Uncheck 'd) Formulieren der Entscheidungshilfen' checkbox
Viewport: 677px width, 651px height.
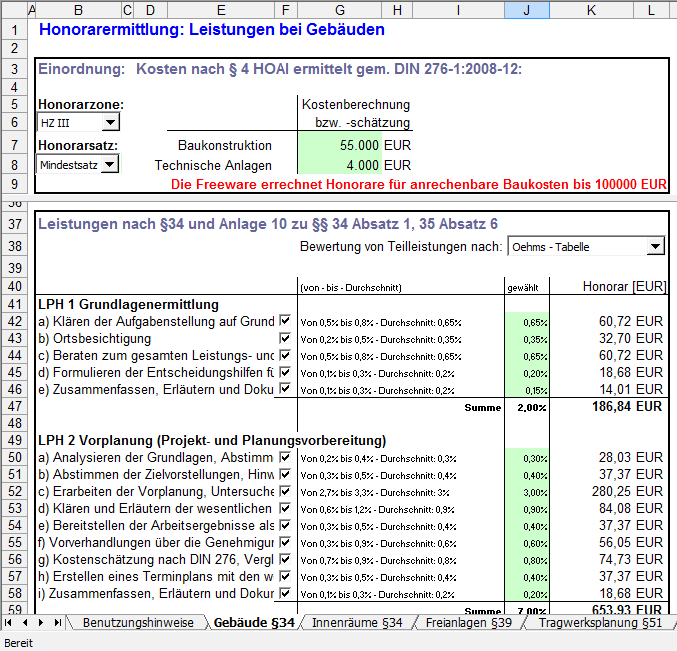tap(285, 372)
